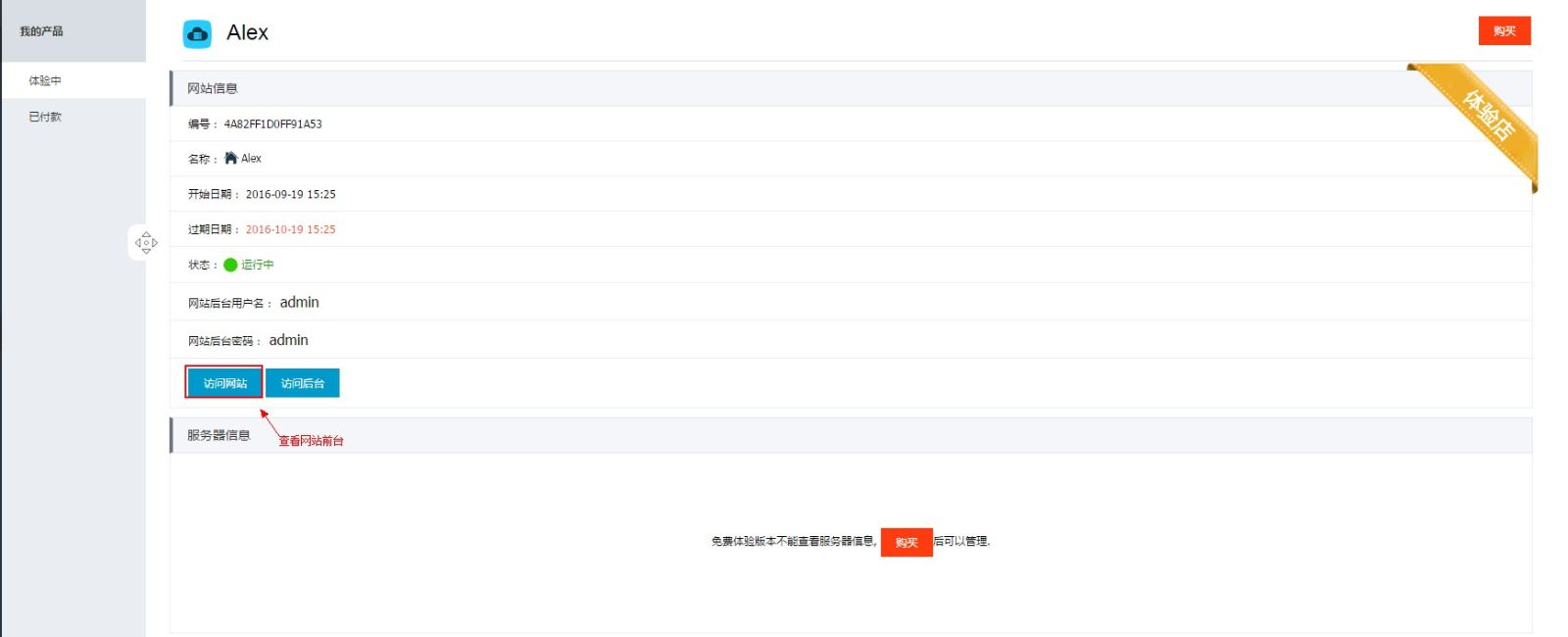The height and width of the screenshot is (637, 1568).
Task: Click 购买 button in server info message
Action: pos(906,542)
